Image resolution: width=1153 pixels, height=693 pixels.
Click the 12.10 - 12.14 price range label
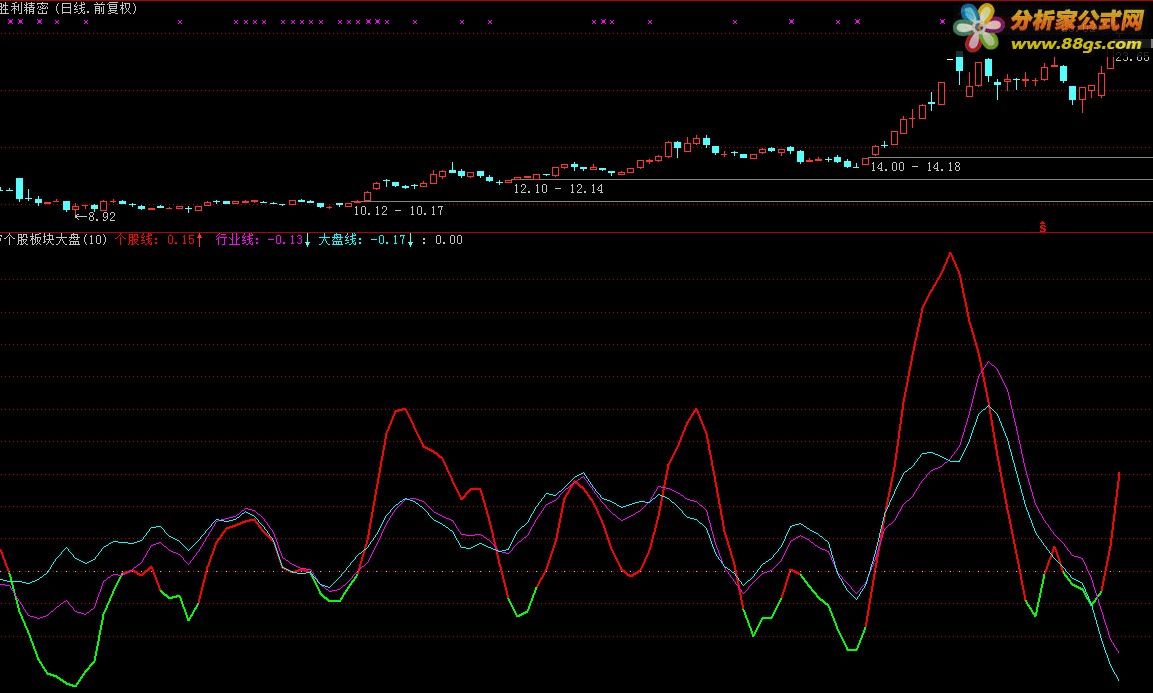[558, 189]
